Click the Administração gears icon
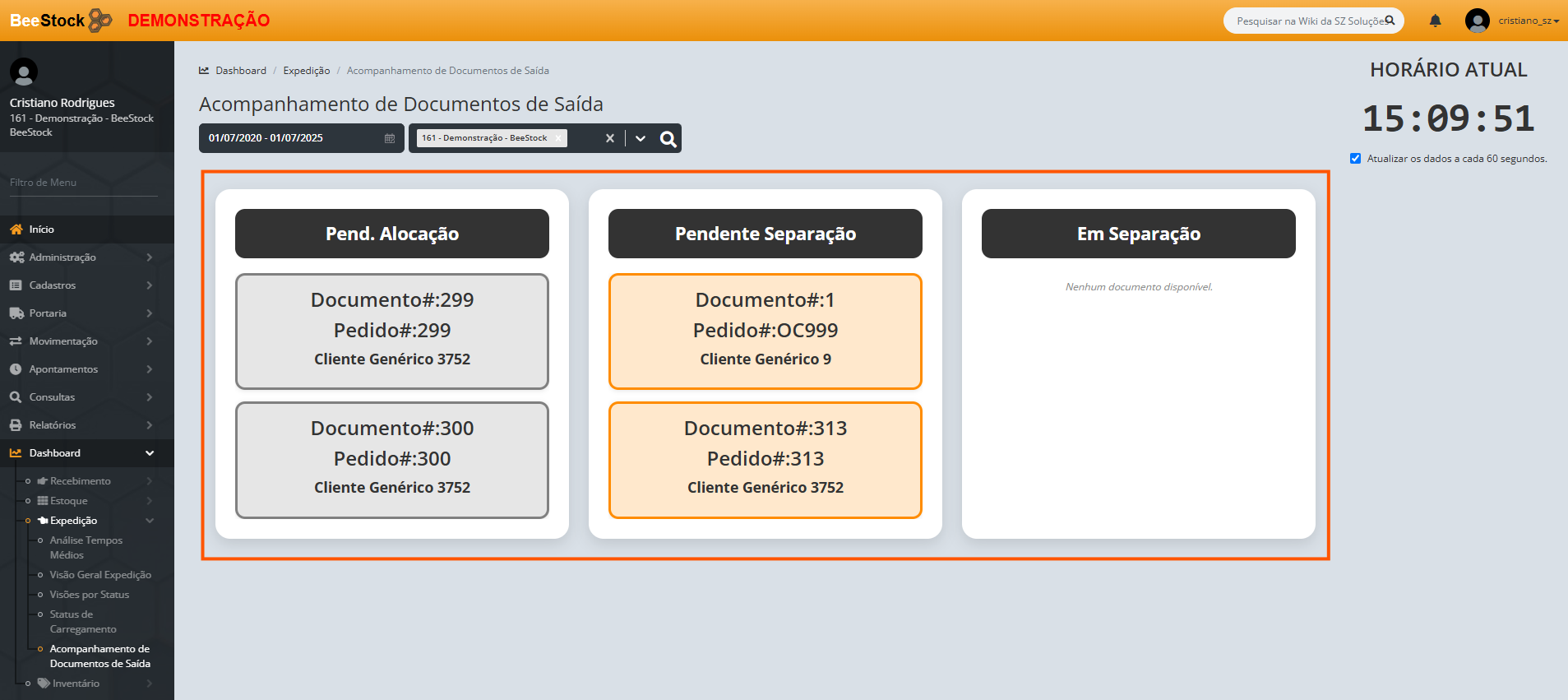The height and width of the screenshot is (700, 1568). point(16,257)
